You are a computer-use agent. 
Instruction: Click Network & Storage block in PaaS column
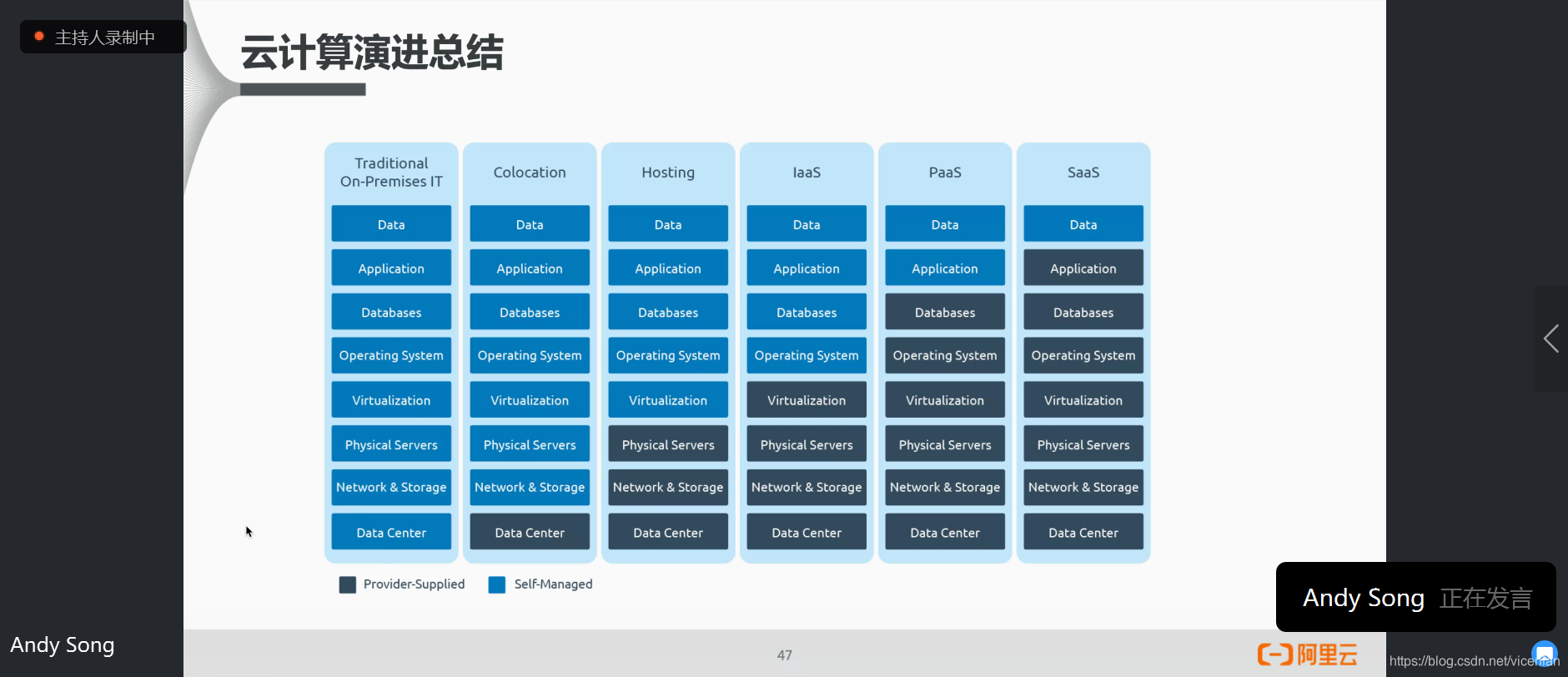click(x=945, y=488)
